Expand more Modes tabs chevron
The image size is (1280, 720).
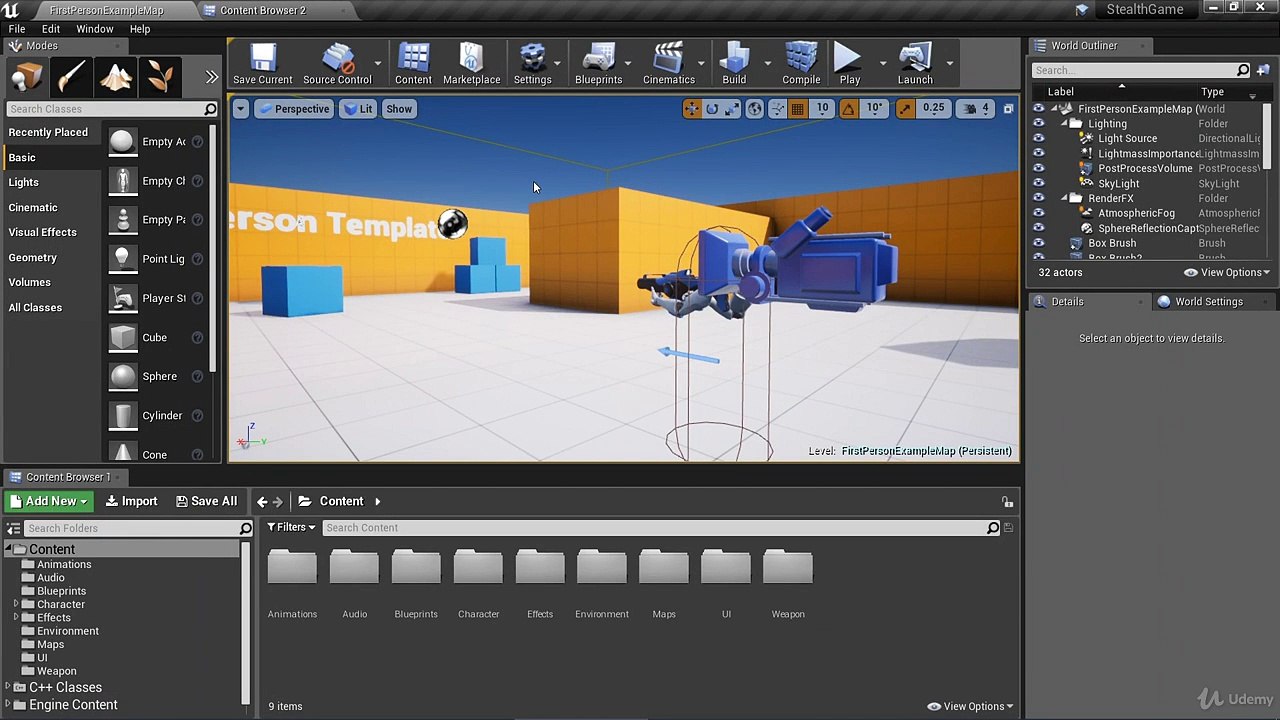[211, 77]
